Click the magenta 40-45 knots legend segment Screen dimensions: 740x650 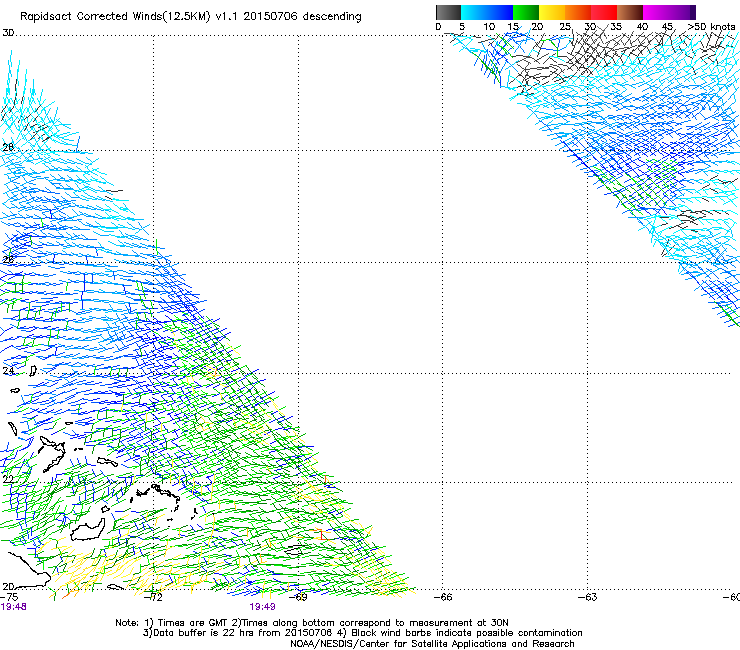(x=655, y=12)
